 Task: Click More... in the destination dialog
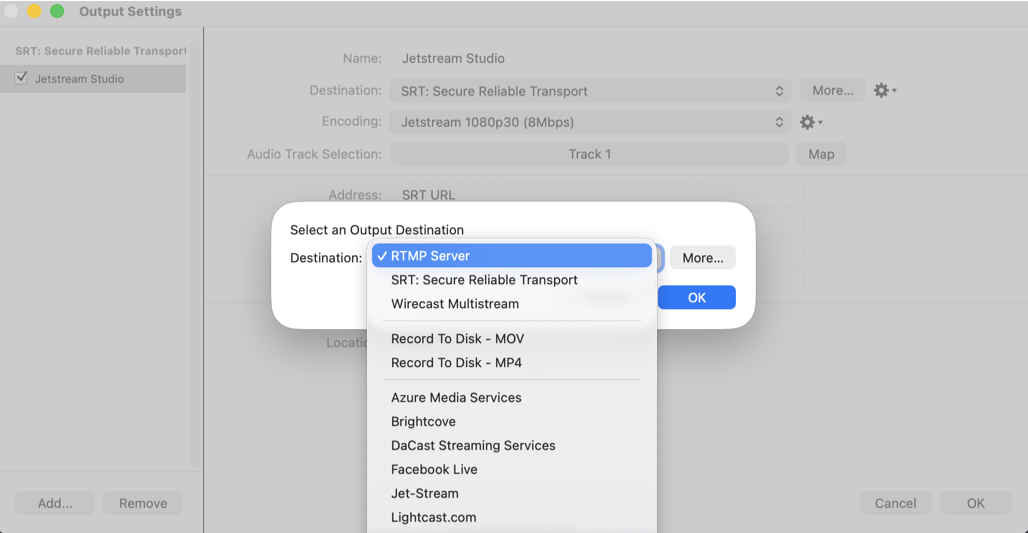pyautogui.click(x=703, y=258)
